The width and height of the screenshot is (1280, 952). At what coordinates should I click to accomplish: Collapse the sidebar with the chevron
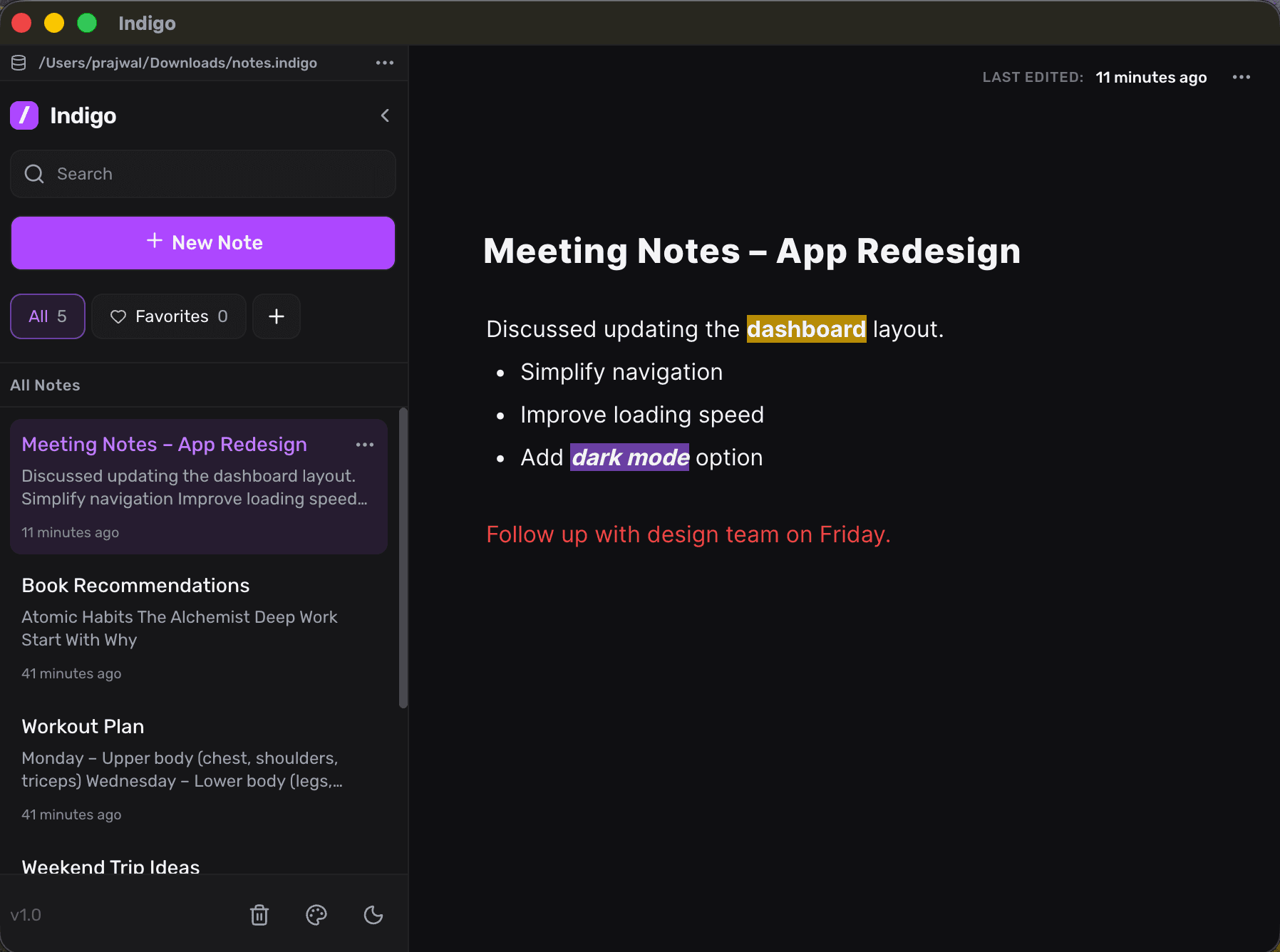[385, 115]
